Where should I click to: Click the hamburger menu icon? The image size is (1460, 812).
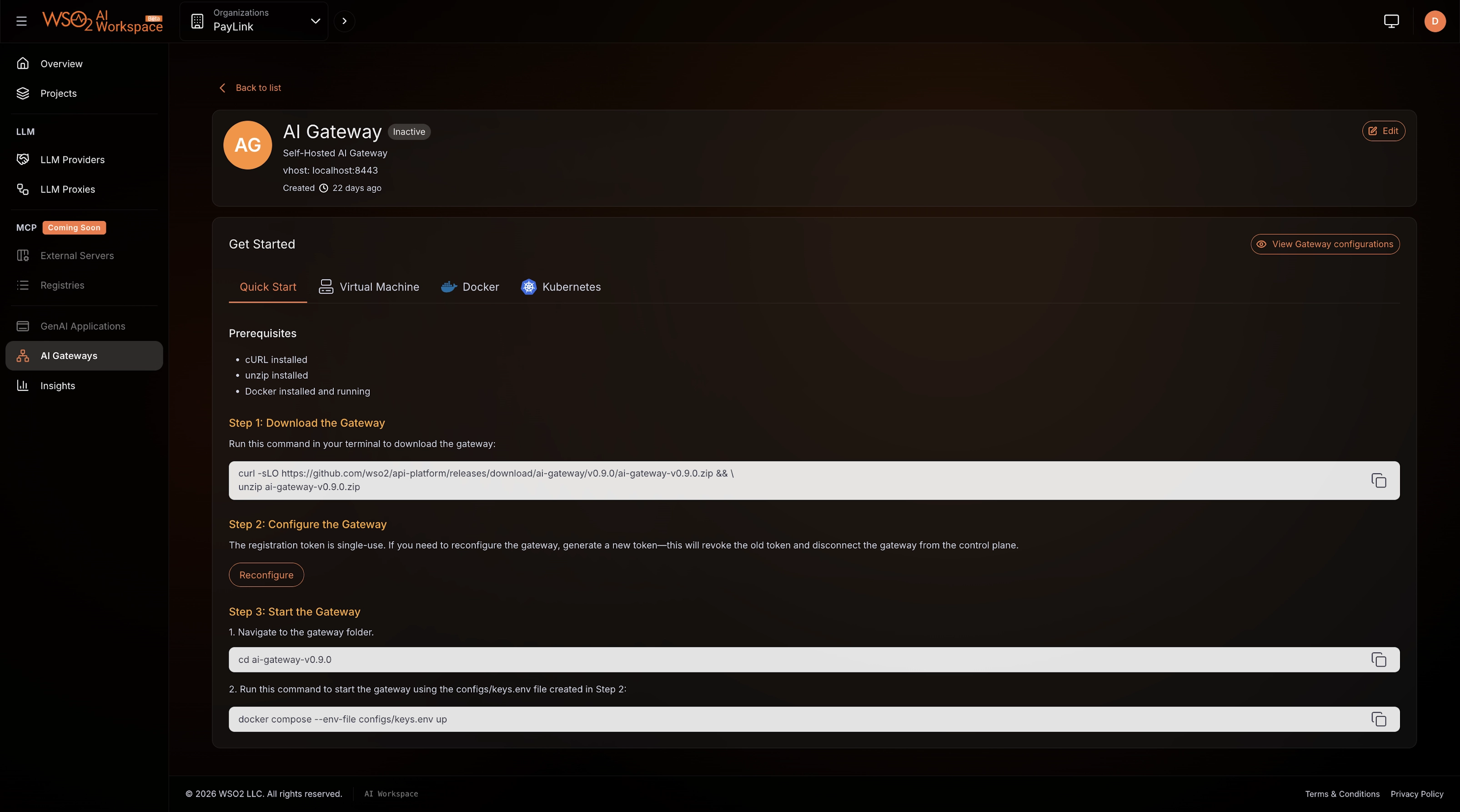coord(21,21)
